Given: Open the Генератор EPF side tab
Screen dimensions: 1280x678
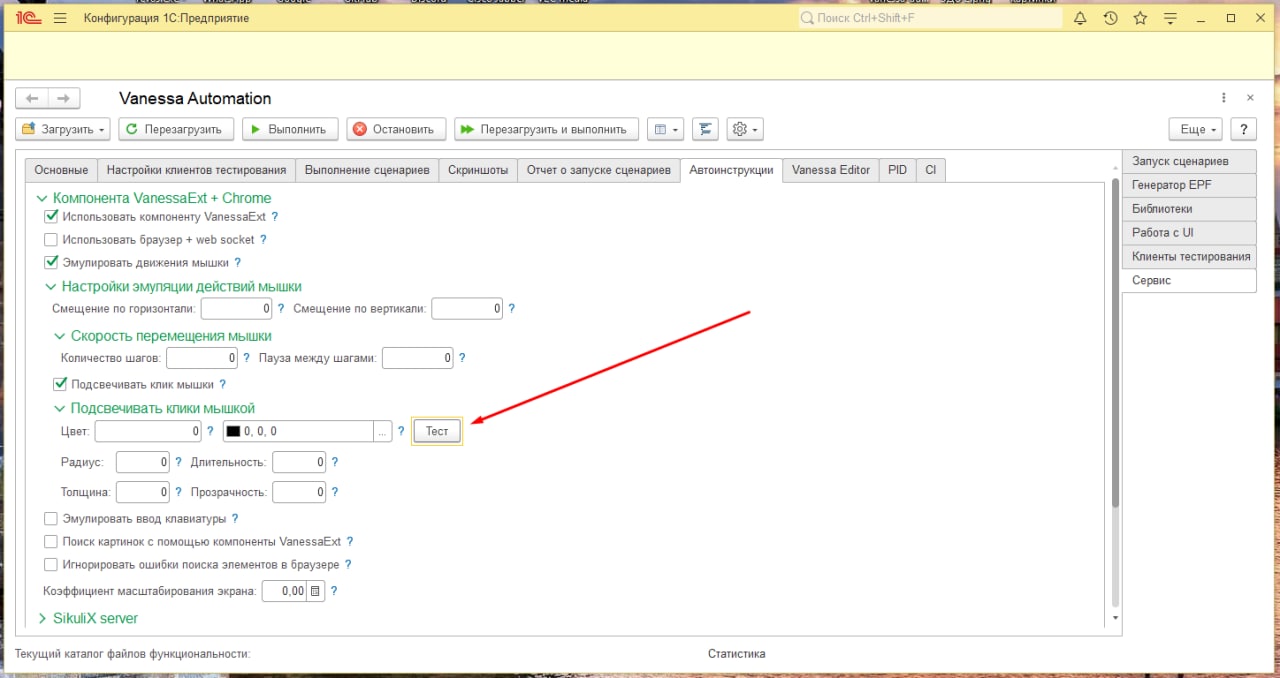Looking at the screenshot, I should point(1189,185).
